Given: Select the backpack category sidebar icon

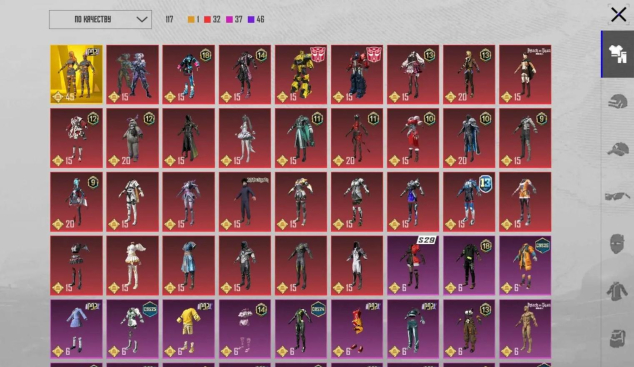Looking at the screenshot, I should click(x=617, y=338).
